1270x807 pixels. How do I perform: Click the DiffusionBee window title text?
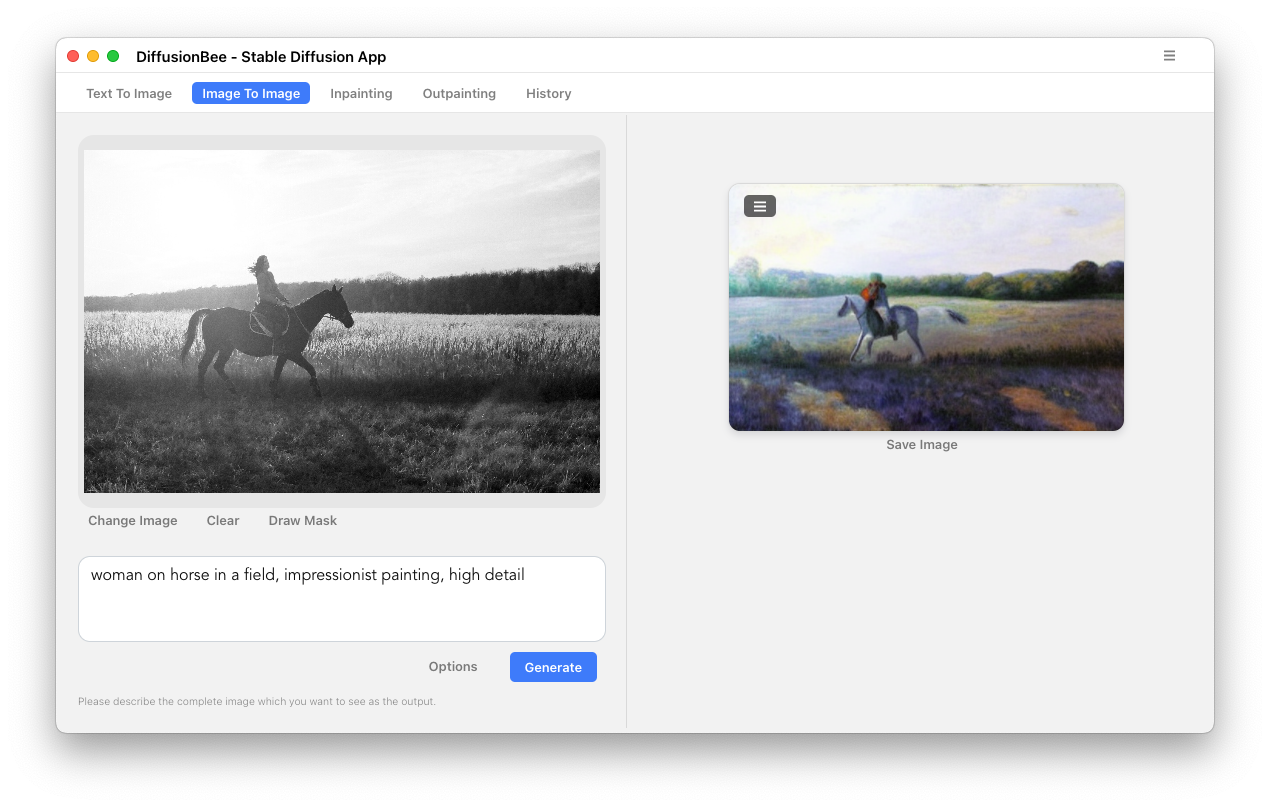point(261,57)
